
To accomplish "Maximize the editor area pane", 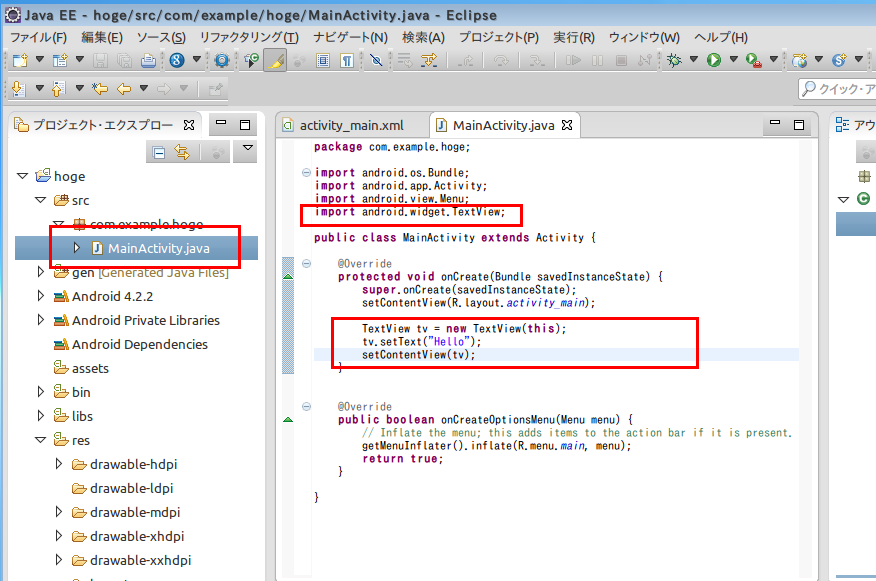I will pos(799,125).
